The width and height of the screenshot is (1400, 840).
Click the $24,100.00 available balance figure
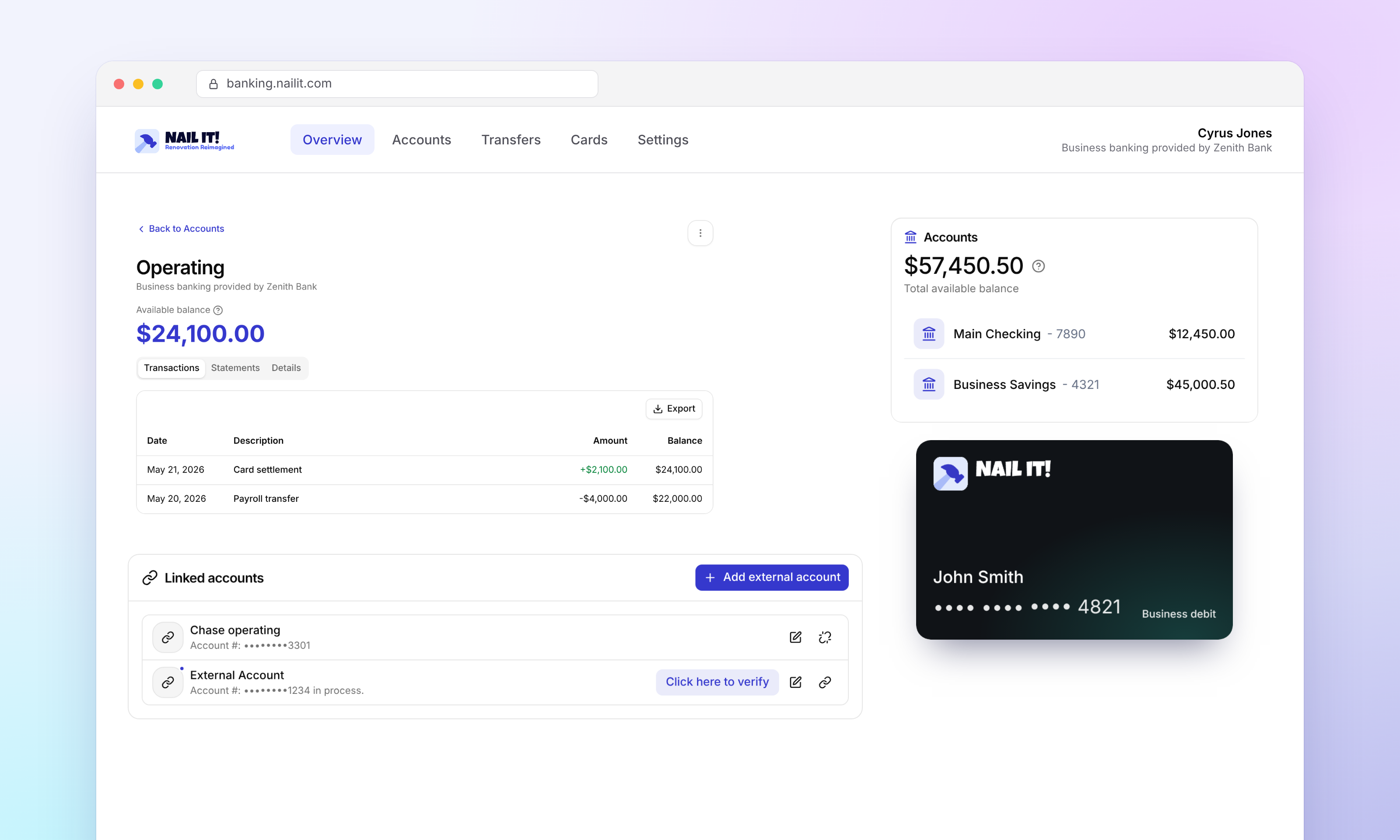coord(200,333)
